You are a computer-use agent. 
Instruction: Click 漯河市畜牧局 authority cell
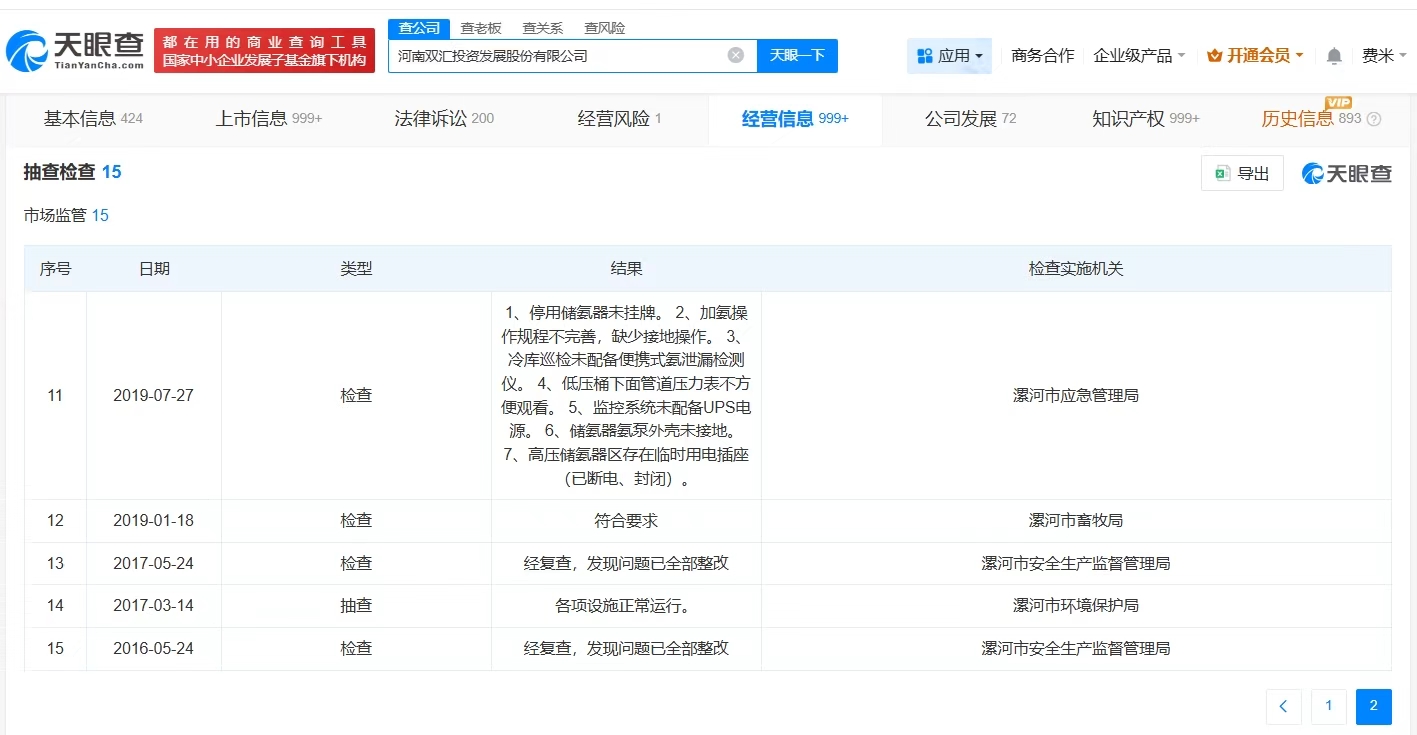pos(1076,521)
